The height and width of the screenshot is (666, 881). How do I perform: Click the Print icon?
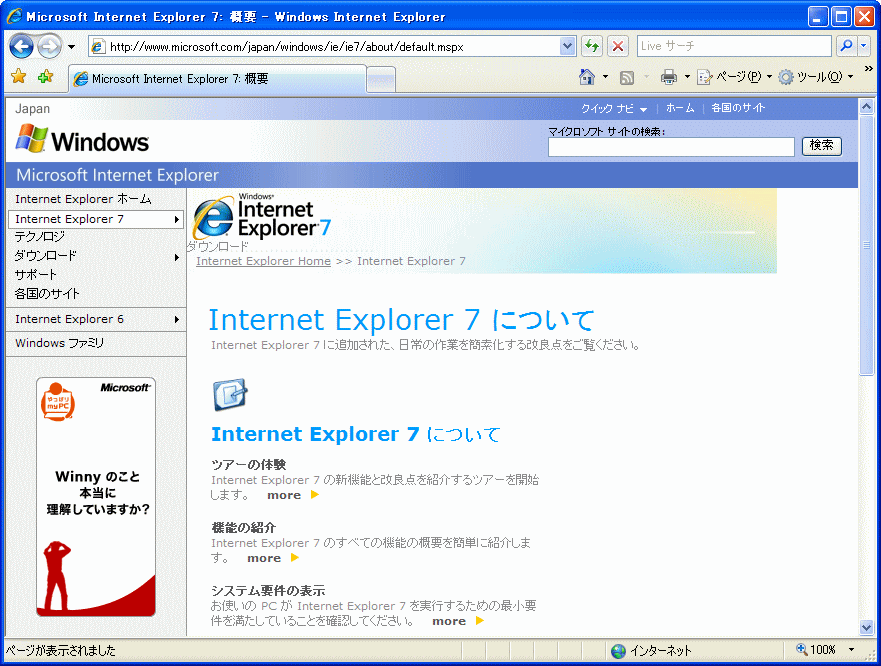(x=669, y=78)
